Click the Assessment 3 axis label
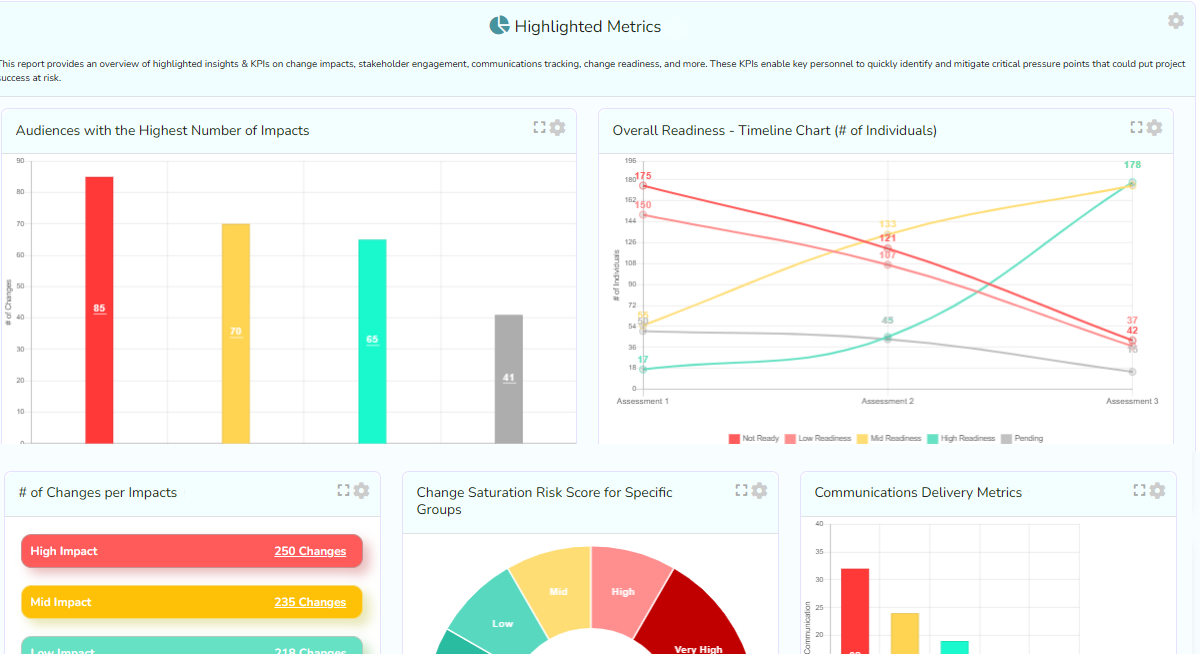1200x654 pixels. click(x=1132, y=401)
